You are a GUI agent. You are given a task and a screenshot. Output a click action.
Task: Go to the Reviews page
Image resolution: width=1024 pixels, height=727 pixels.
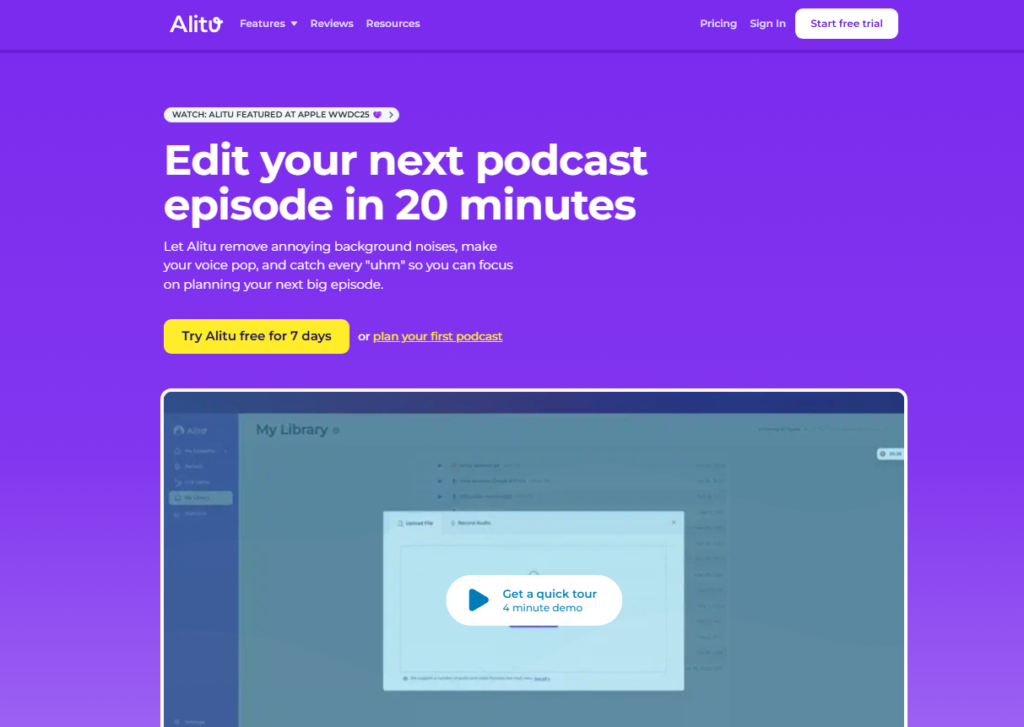(332, 24)
